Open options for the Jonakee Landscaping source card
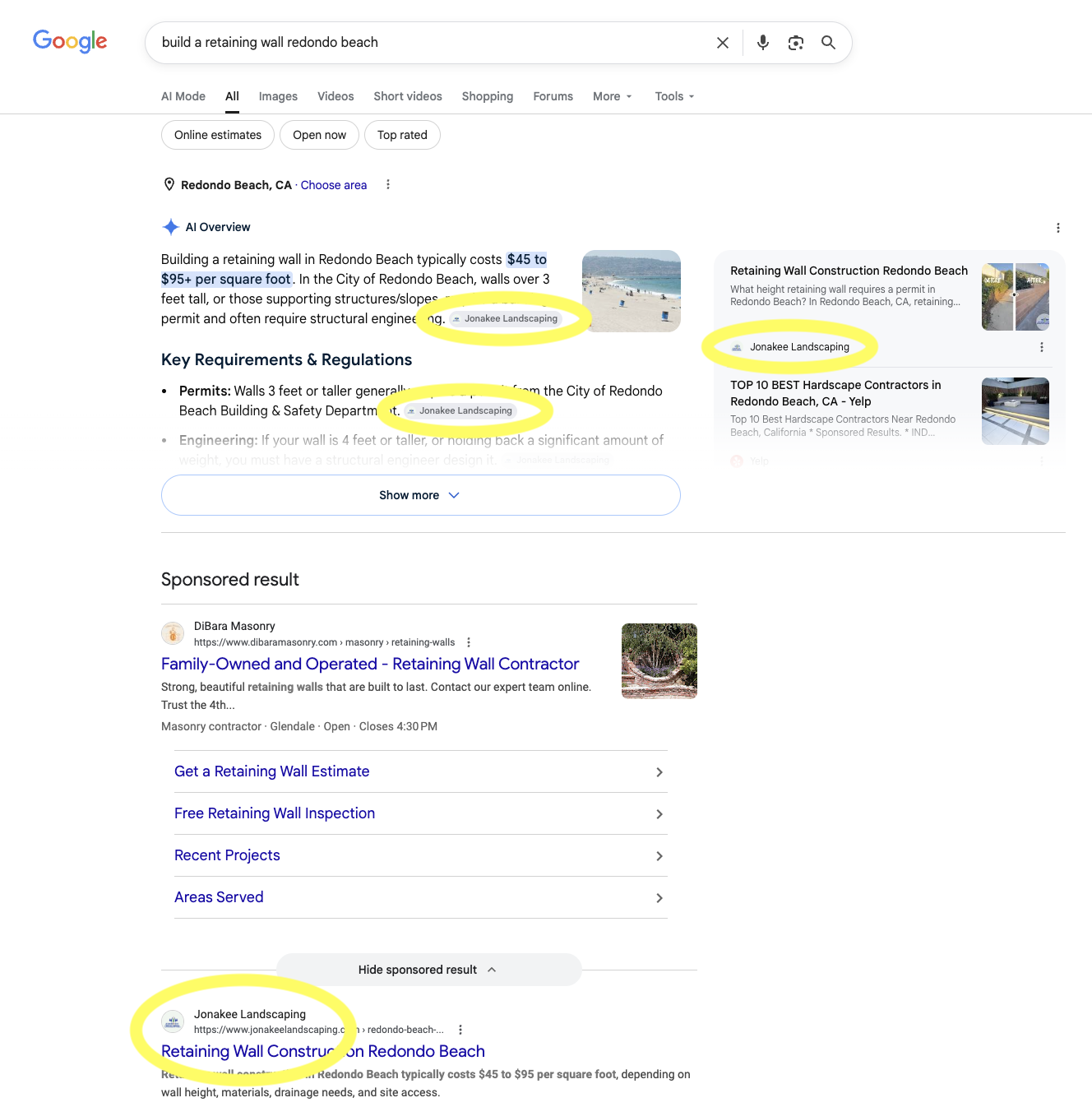 pyautogui.click(x=1042, y=347)
